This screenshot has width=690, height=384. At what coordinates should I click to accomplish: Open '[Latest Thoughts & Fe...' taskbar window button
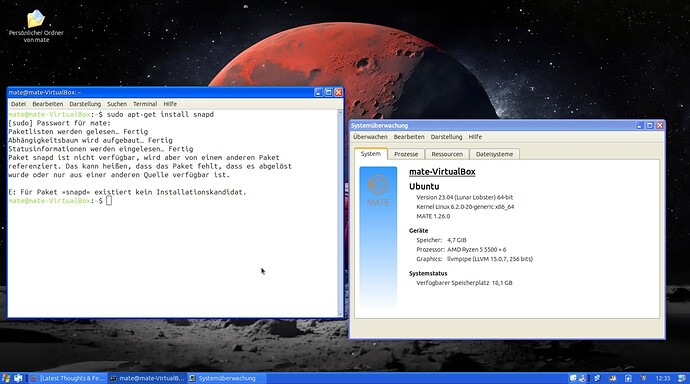click(67, 378)
